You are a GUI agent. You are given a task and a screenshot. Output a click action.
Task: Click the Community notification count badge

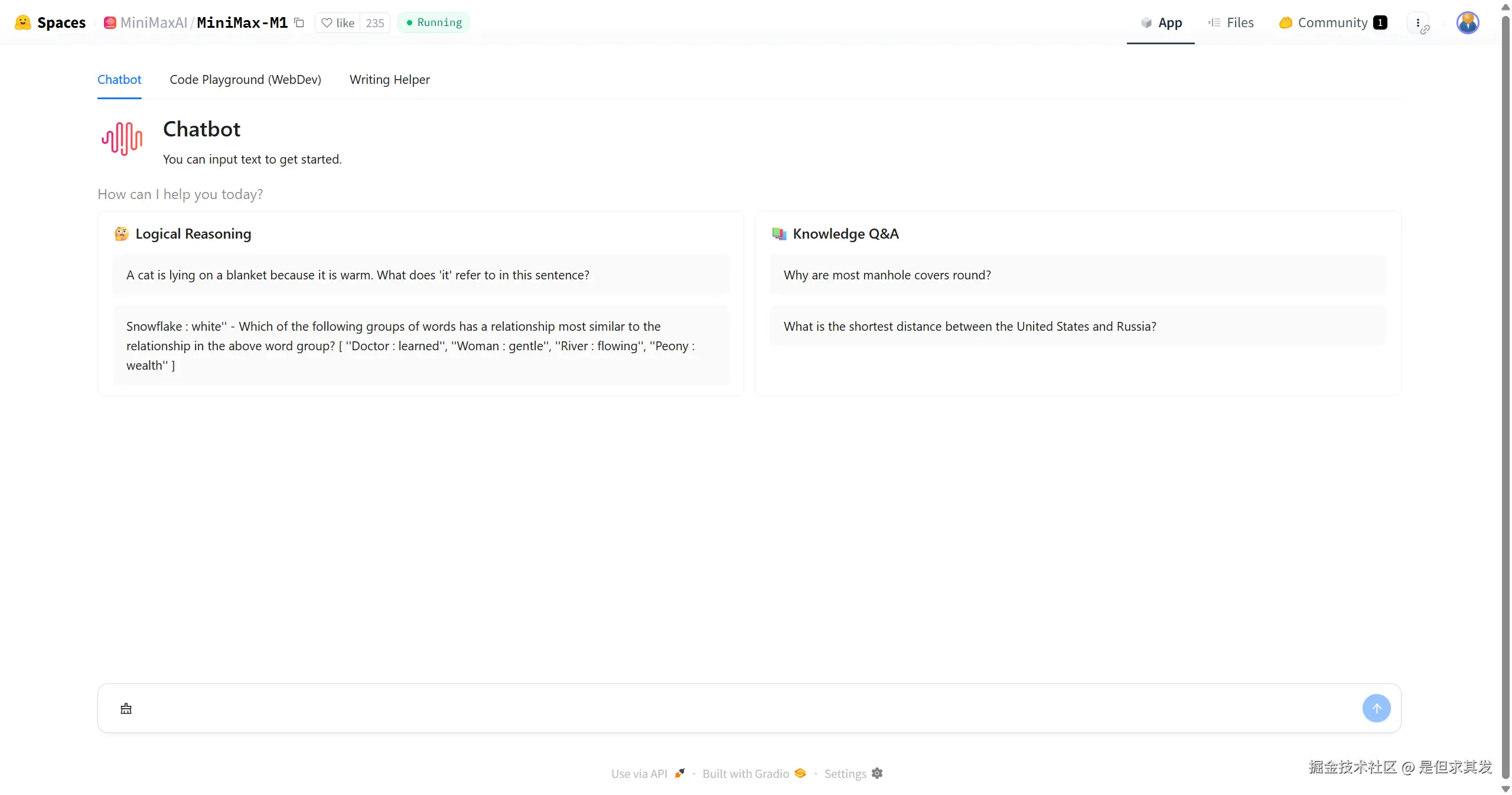[1380, 22]
